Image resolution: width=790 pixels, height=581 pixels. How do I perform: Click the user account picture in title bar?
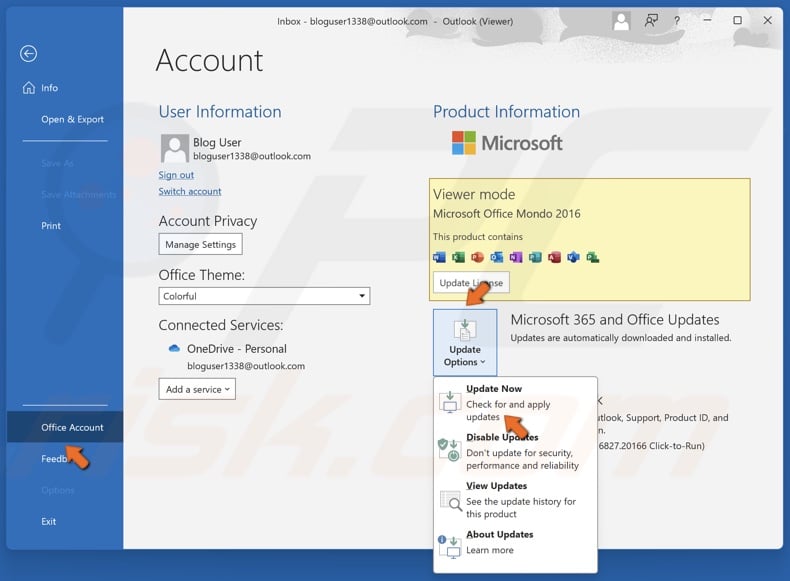(621, 21)
